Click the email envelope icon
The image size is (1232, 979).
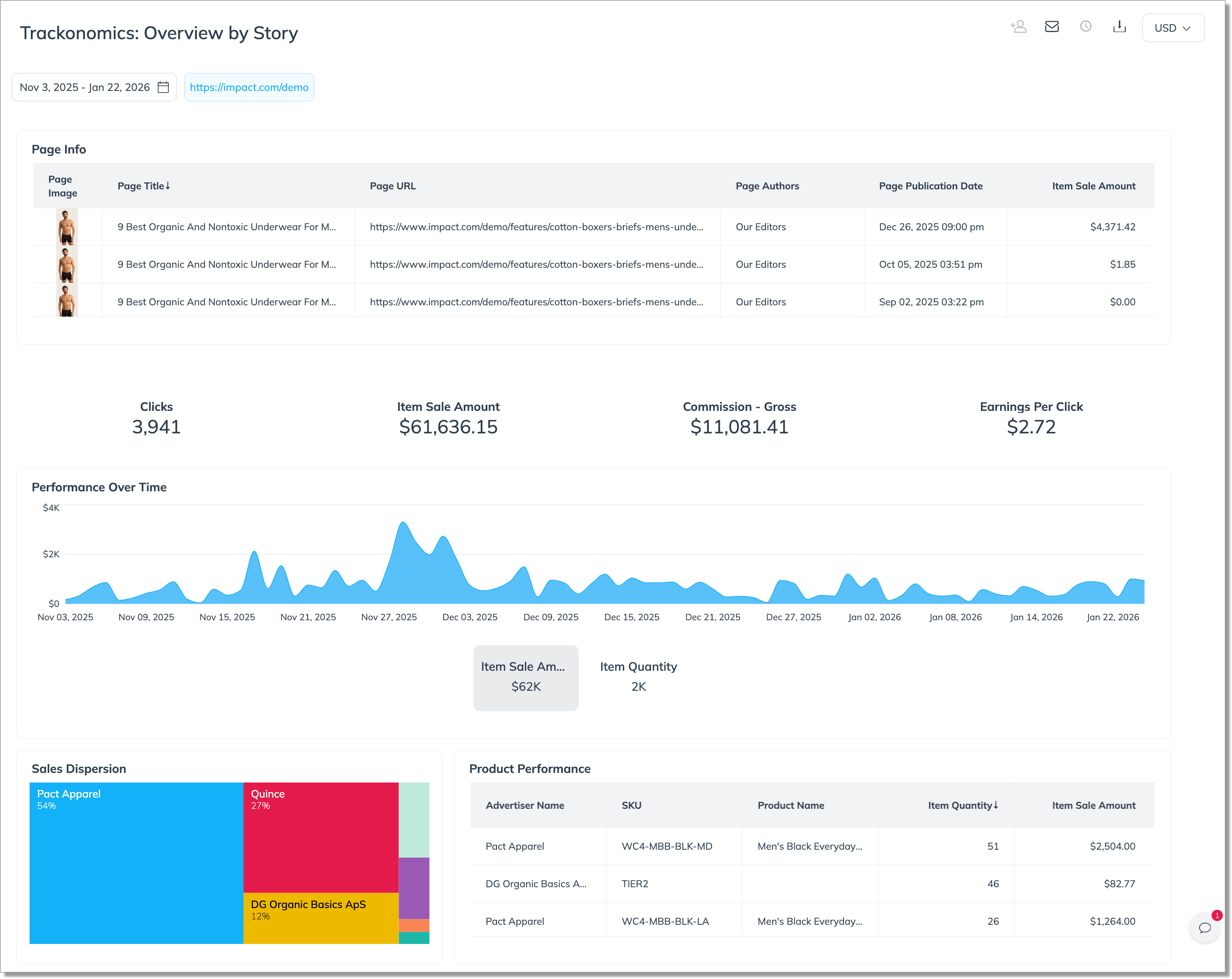1051,27
